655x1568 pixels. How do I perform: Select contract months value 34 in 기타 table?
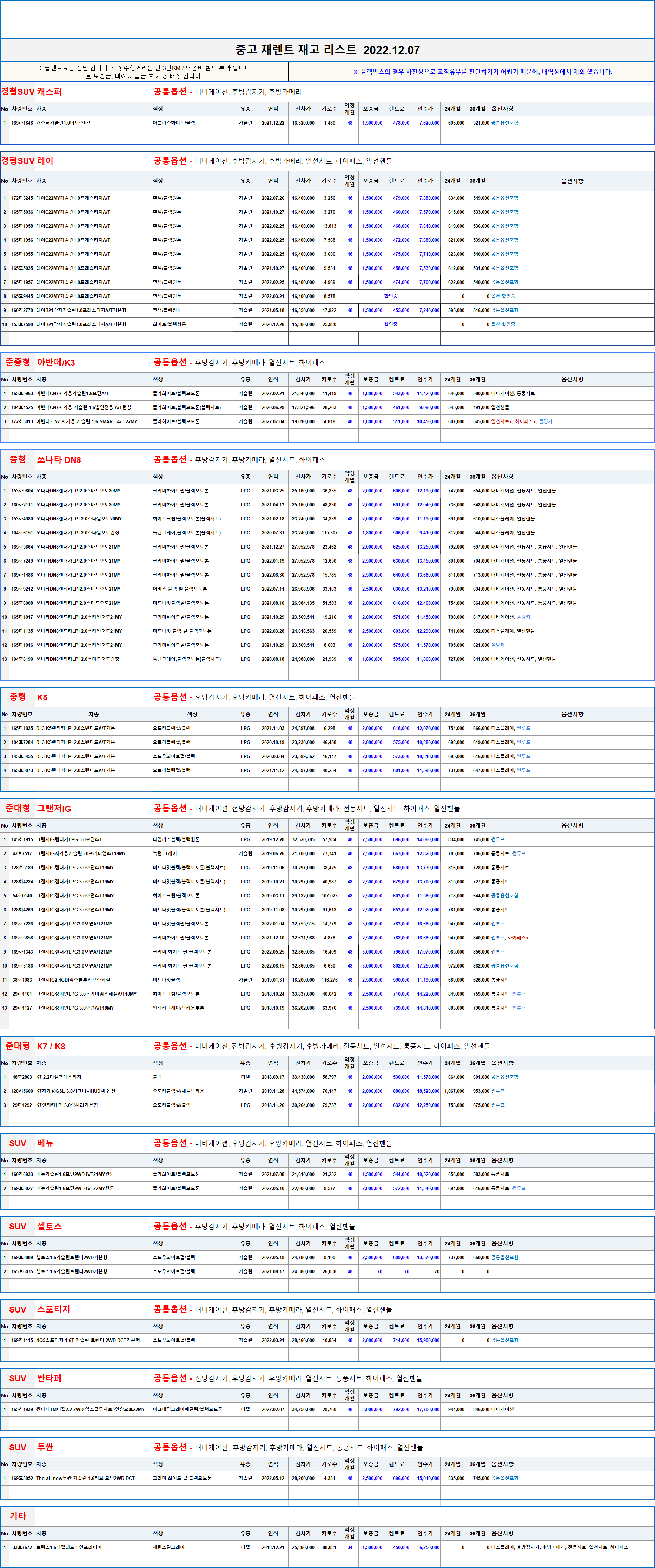click(349, 1547)
